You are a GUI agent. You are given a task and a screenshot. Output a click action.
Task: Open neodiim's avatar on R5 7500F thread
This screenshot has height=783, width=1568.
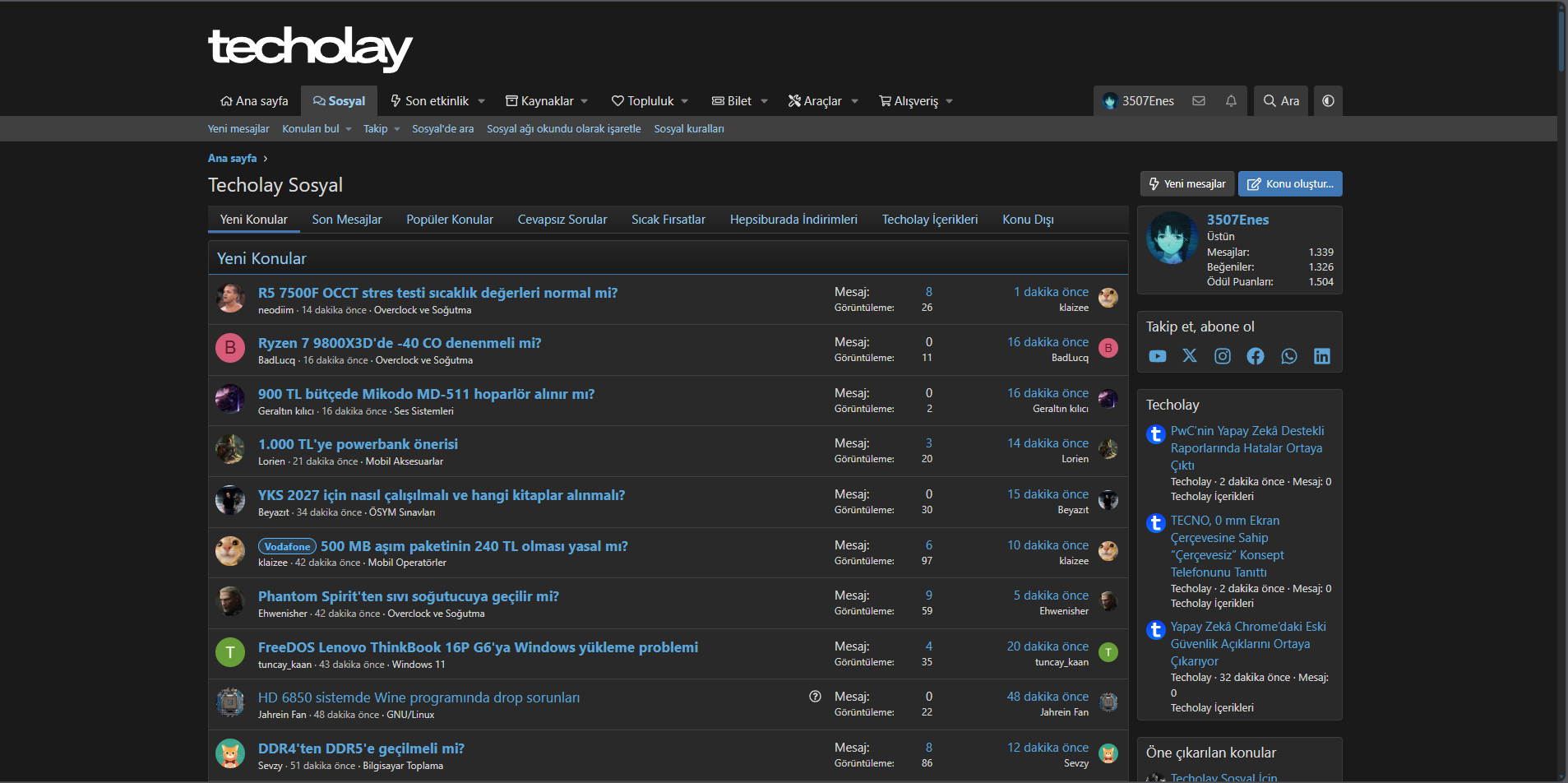[230, 298]
